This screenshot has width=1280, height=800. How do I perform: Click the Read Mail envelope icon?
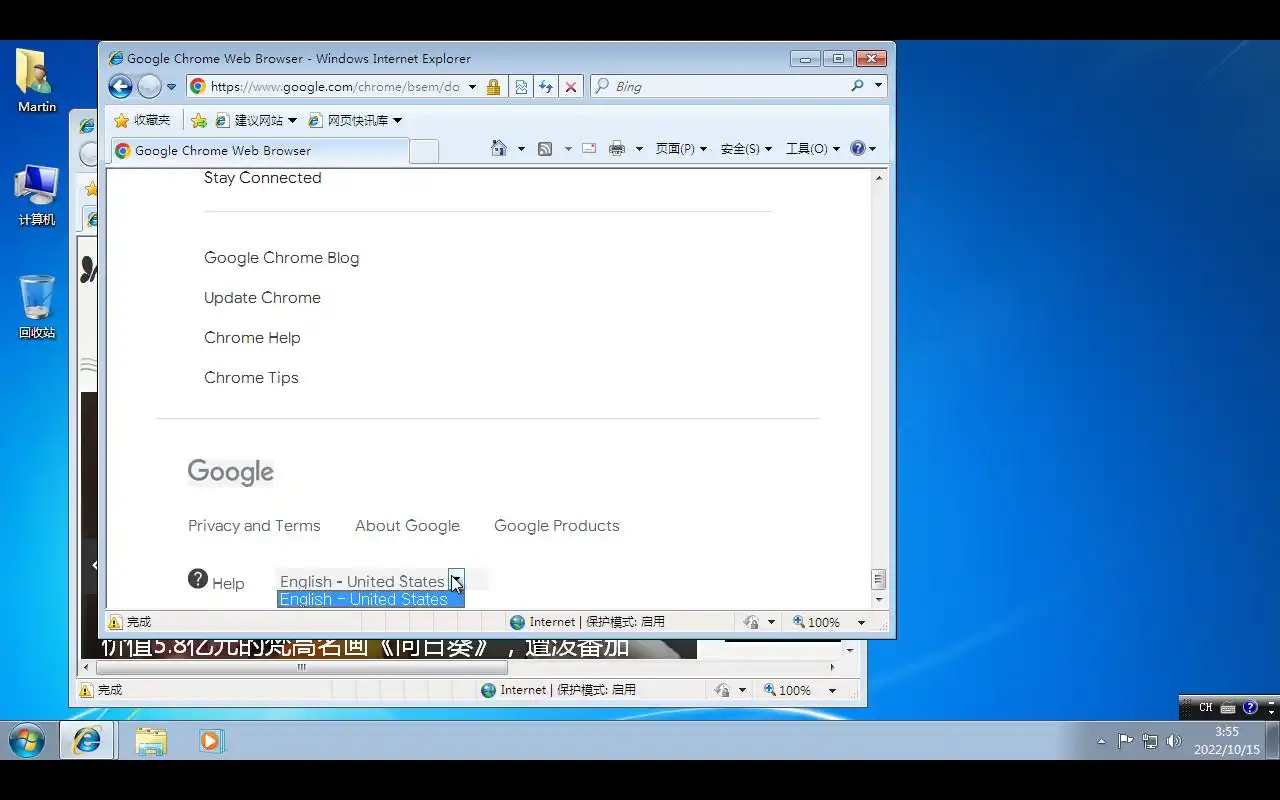click(589, 149)
